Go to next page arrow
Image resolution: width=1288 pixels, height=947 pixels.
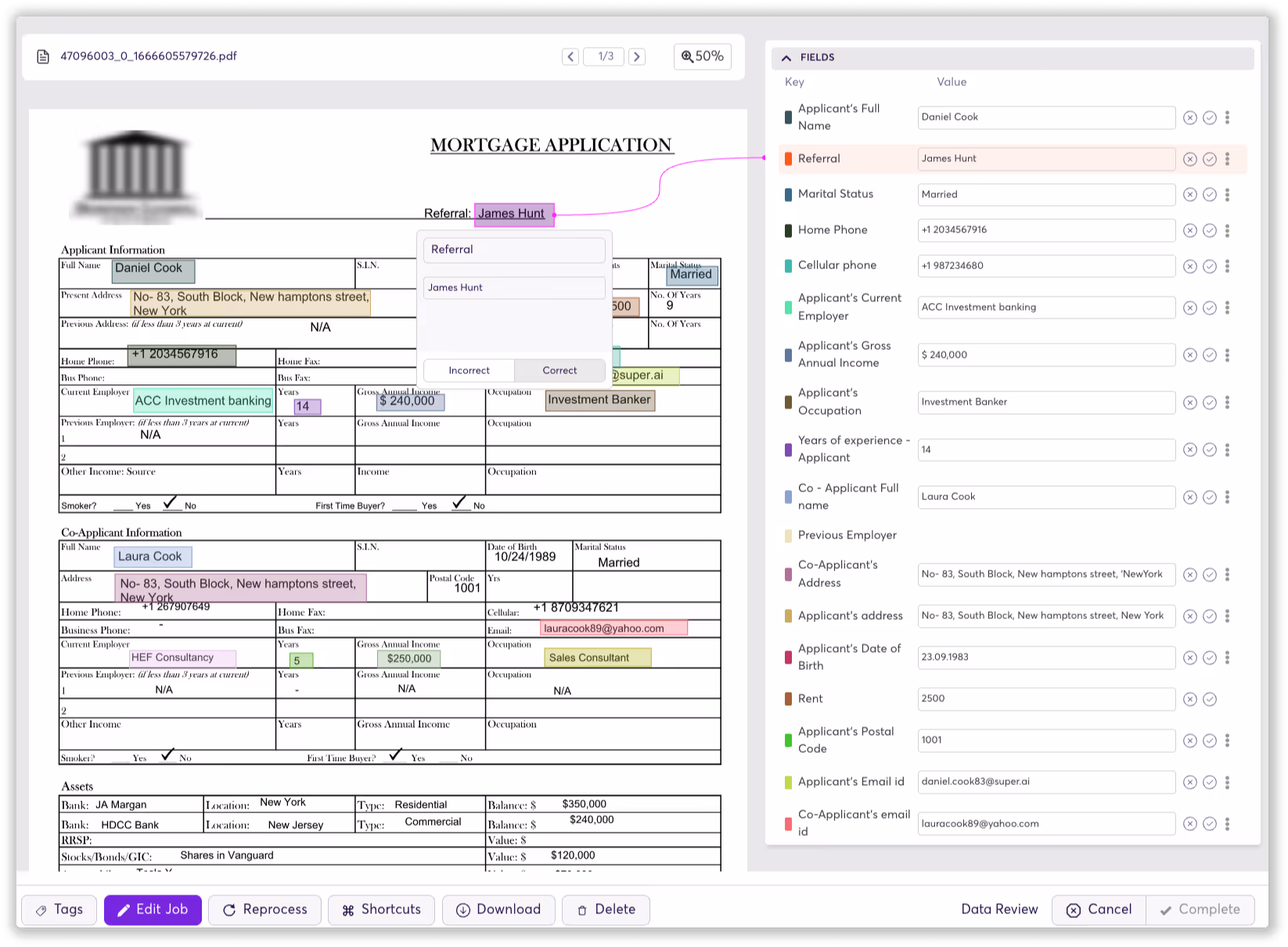[x=637, y=56]
